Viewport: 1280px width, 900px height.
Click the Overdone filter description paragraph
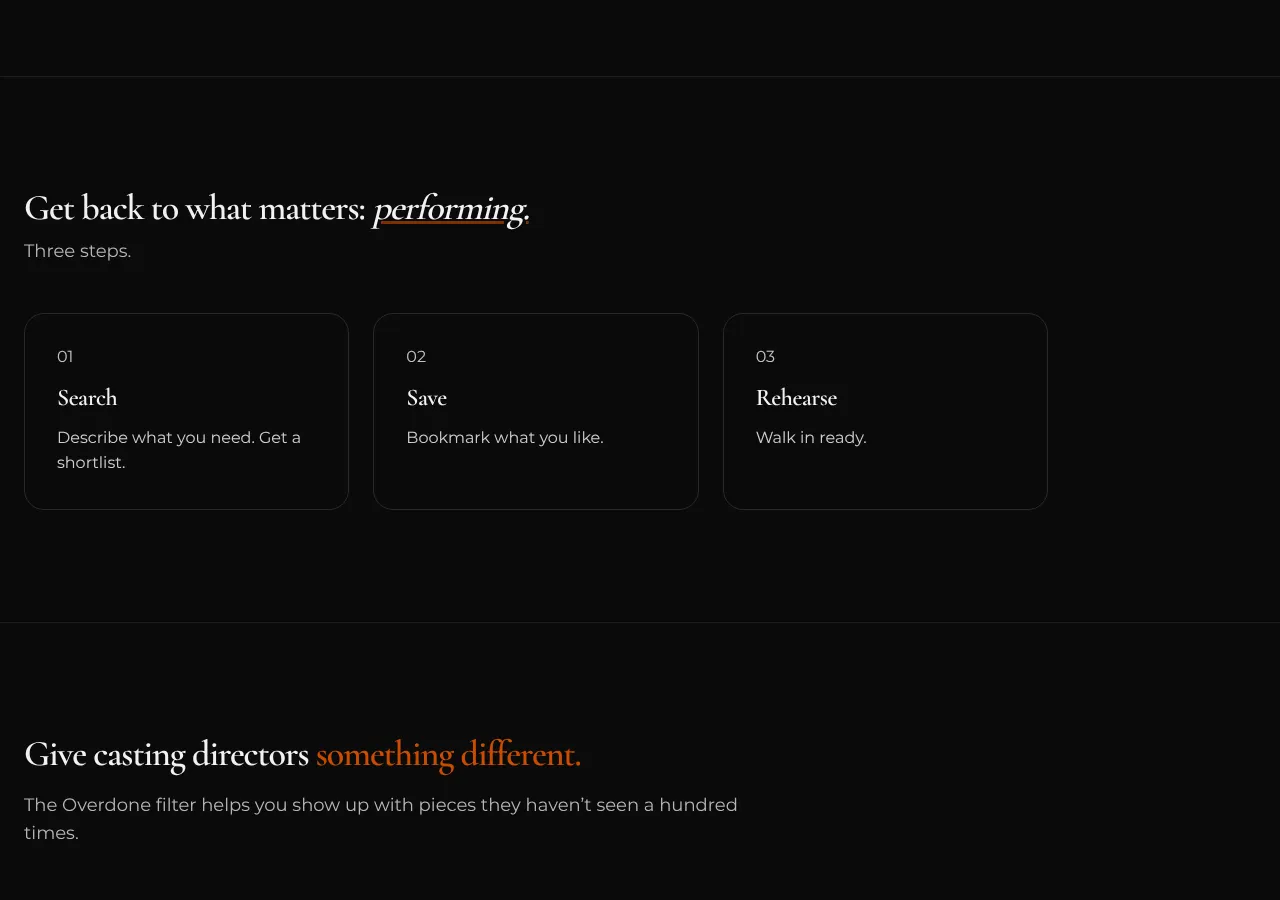(x=381, y=819)
